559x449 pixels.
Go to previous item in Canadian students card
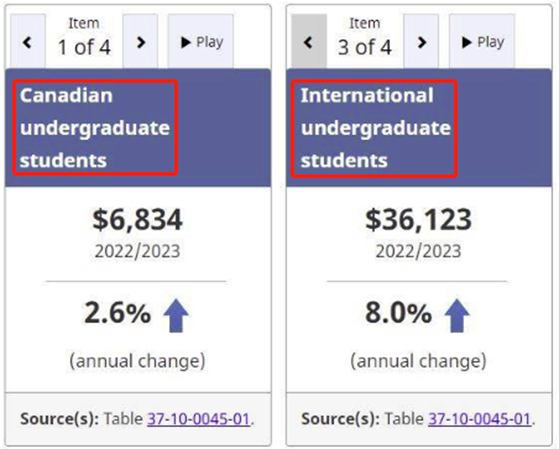point(28,41)
